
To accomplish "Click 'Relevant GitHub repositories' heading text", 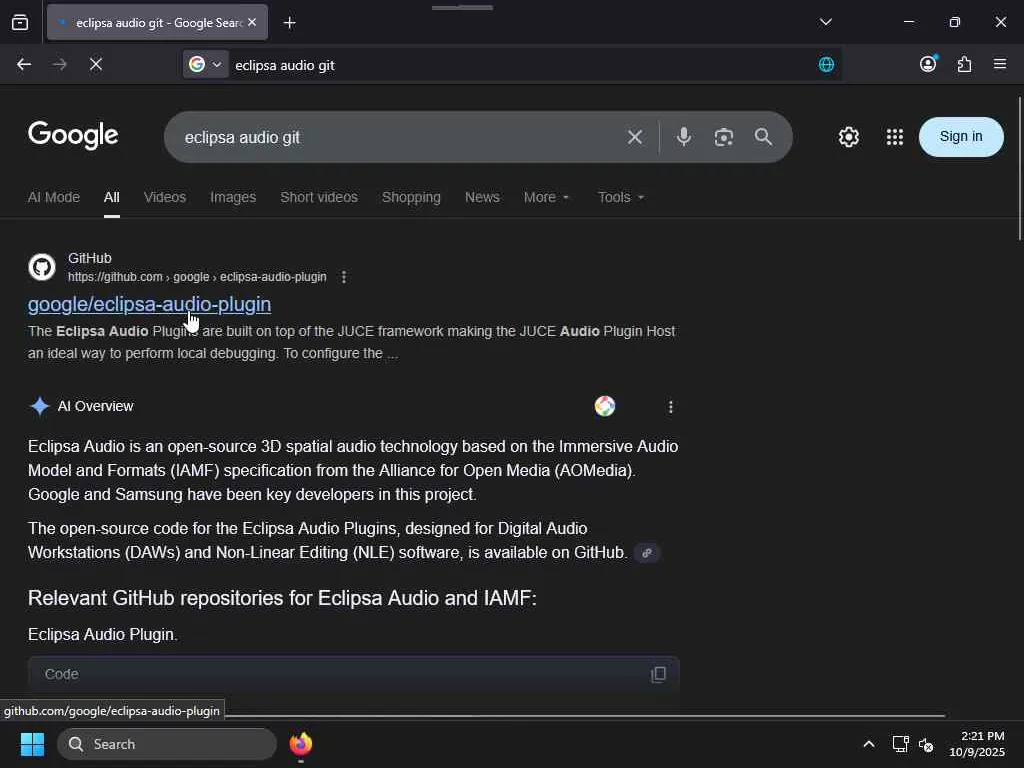I will (282, 598).
